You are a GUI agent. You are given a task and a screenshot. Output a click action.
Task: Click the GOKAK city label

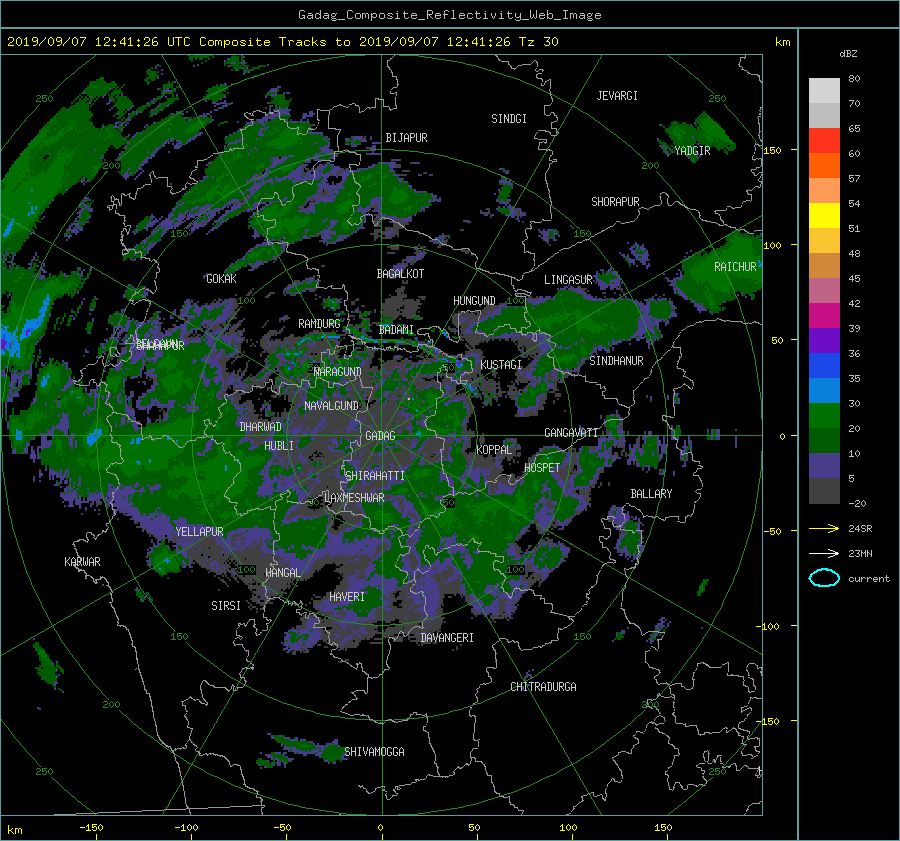[x=221, y=278]
